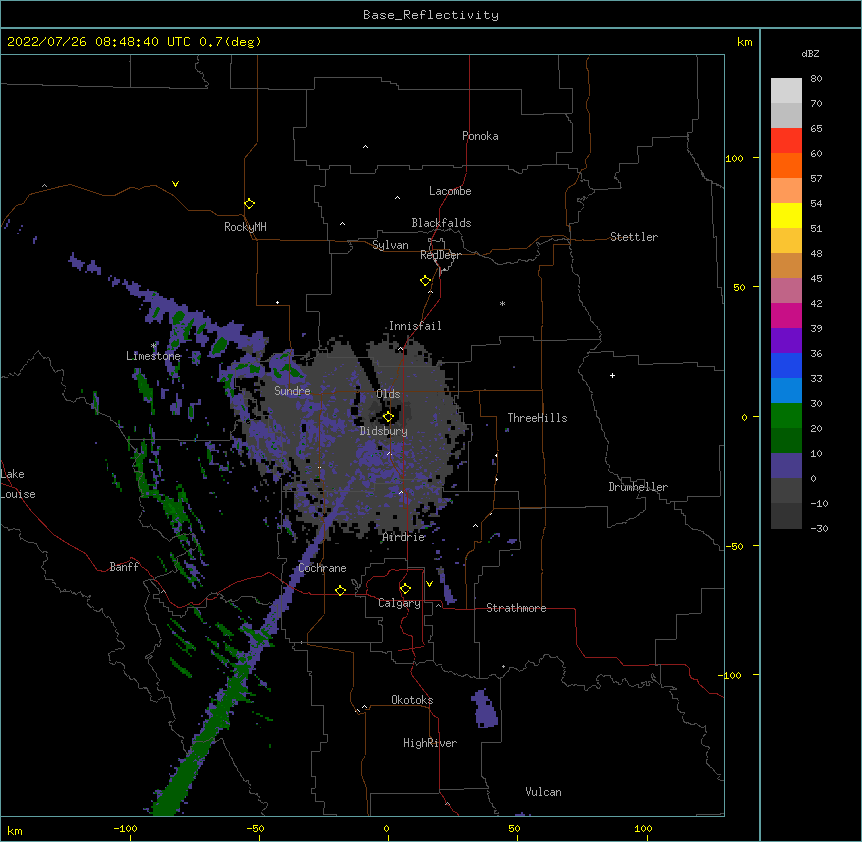Click the Banff label
This screenshot has height=842, width=862.
pyautogui.click(x=124, y=567)
